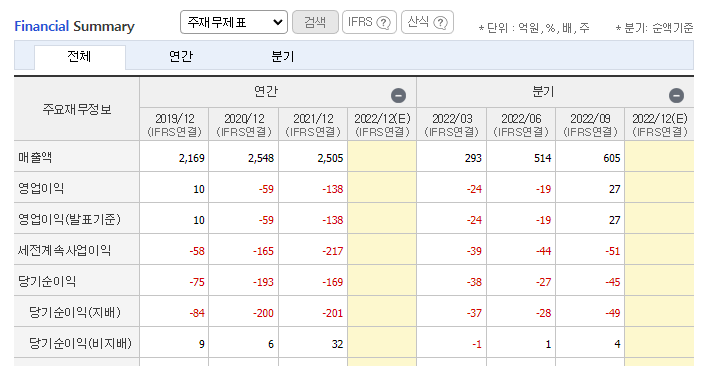Click the 2,548 매출액 value
Viewport: 712px width, 366px height.
tap(261, 158)
